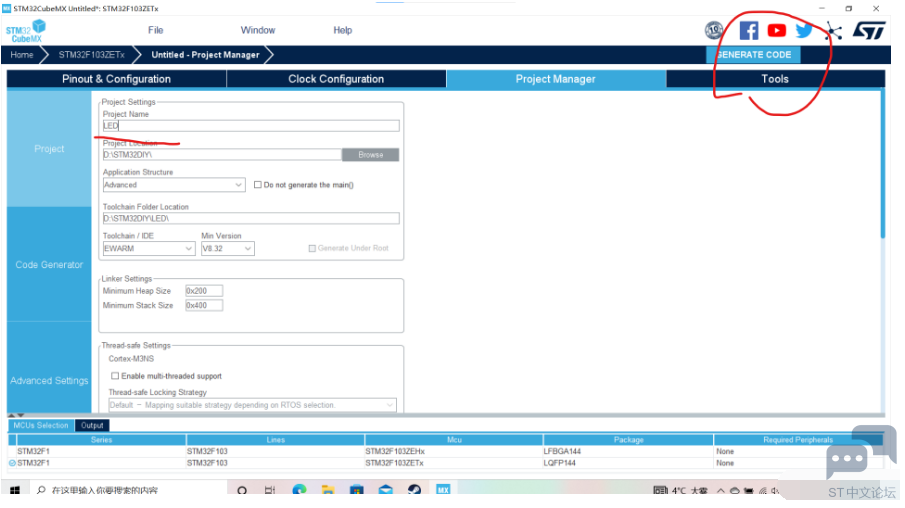The height and width of the screenshot is (508, 905).
Task: Click the Series column header
Action: click(101, 440)
